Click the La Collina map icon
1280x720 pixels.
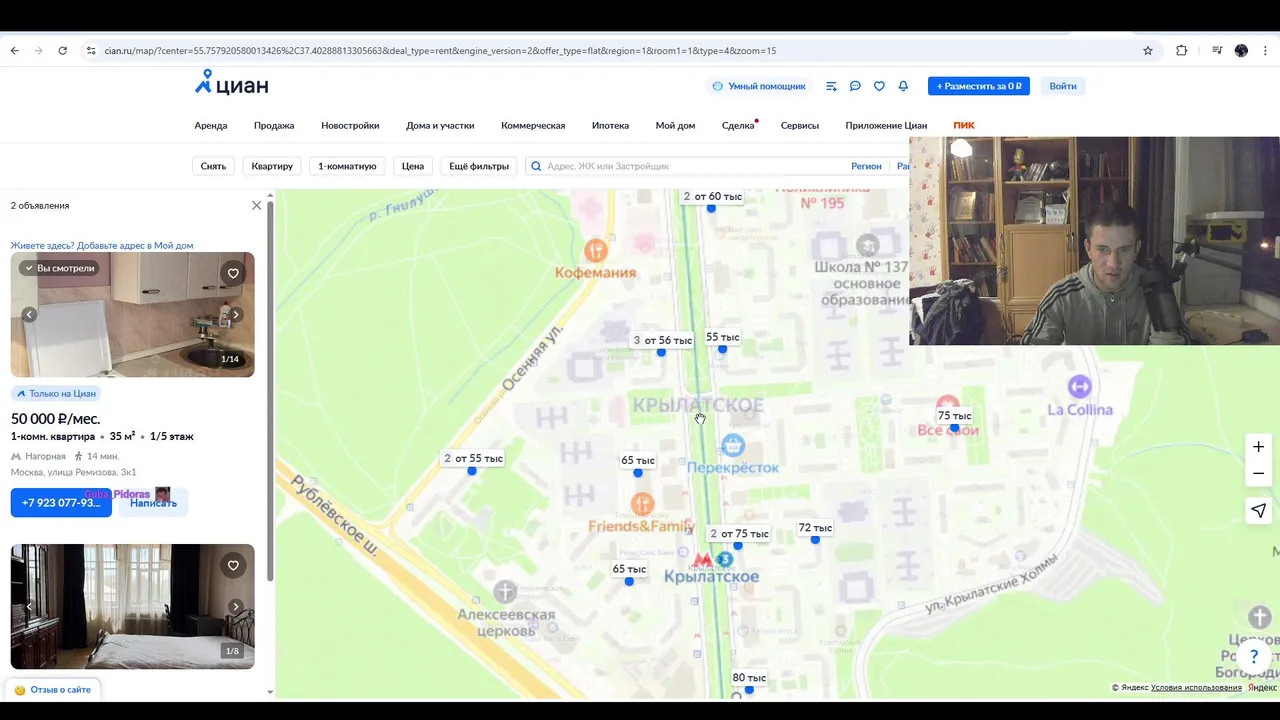pyautogui.click(x=1079, y=386)
